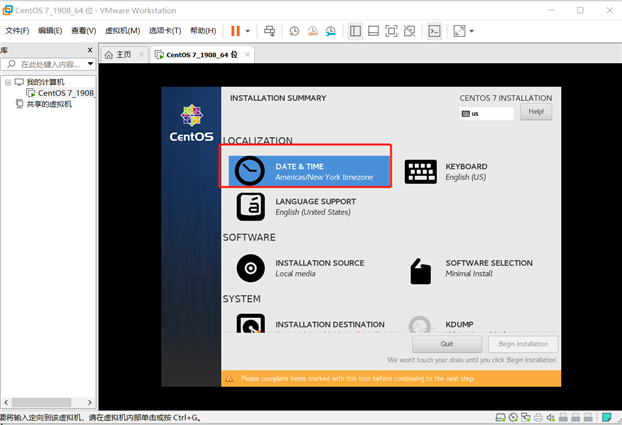Close the library panel
This screenshot has width=622, height=425.
click(90, 50)
